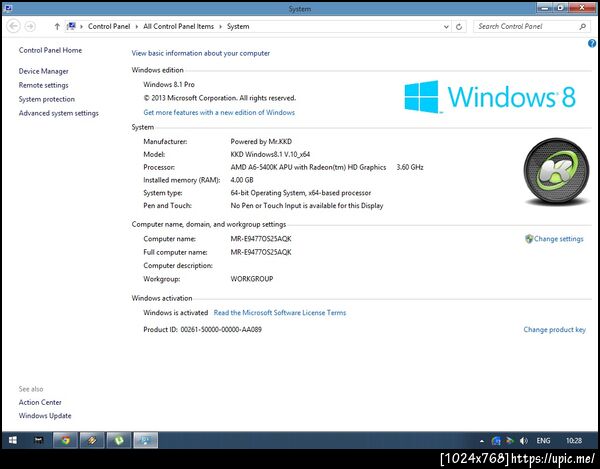Click the Product ID number text
This screenshot has width=600, height=469.
tap(221, 329)
